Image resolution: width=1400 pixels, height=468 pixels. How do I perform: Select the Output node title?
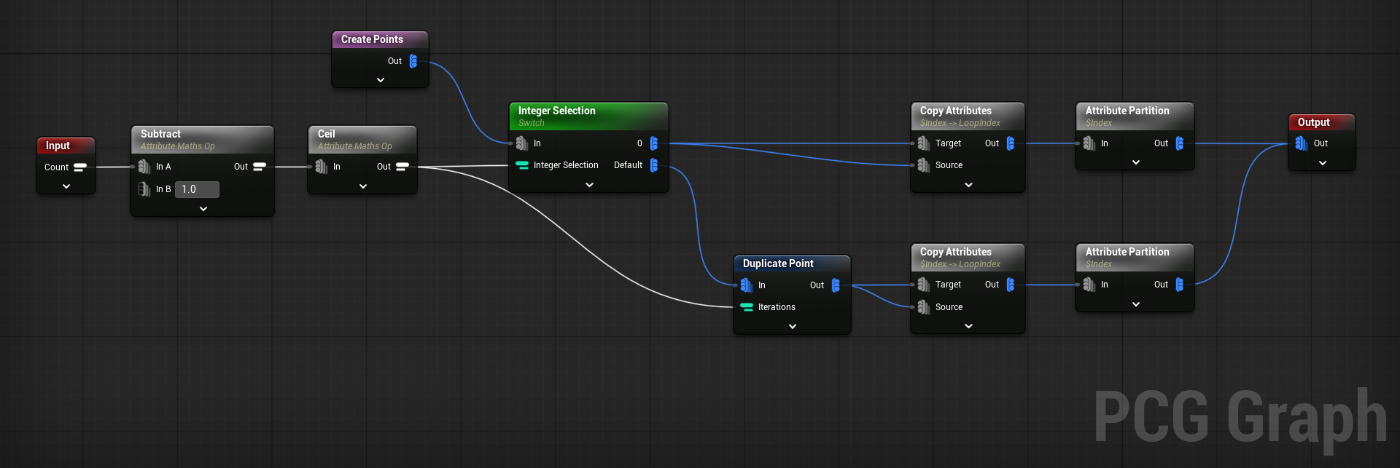tap(1314, 122)
